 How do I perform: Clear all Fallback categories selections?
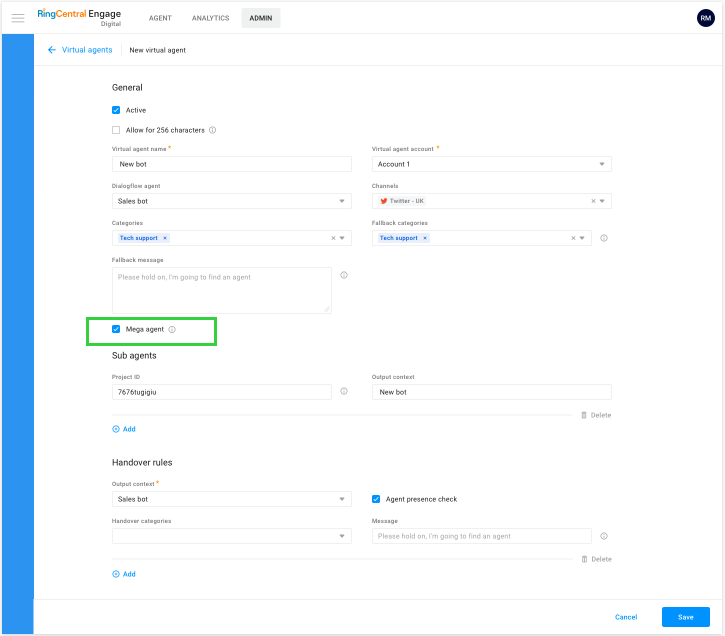[573, 238]
